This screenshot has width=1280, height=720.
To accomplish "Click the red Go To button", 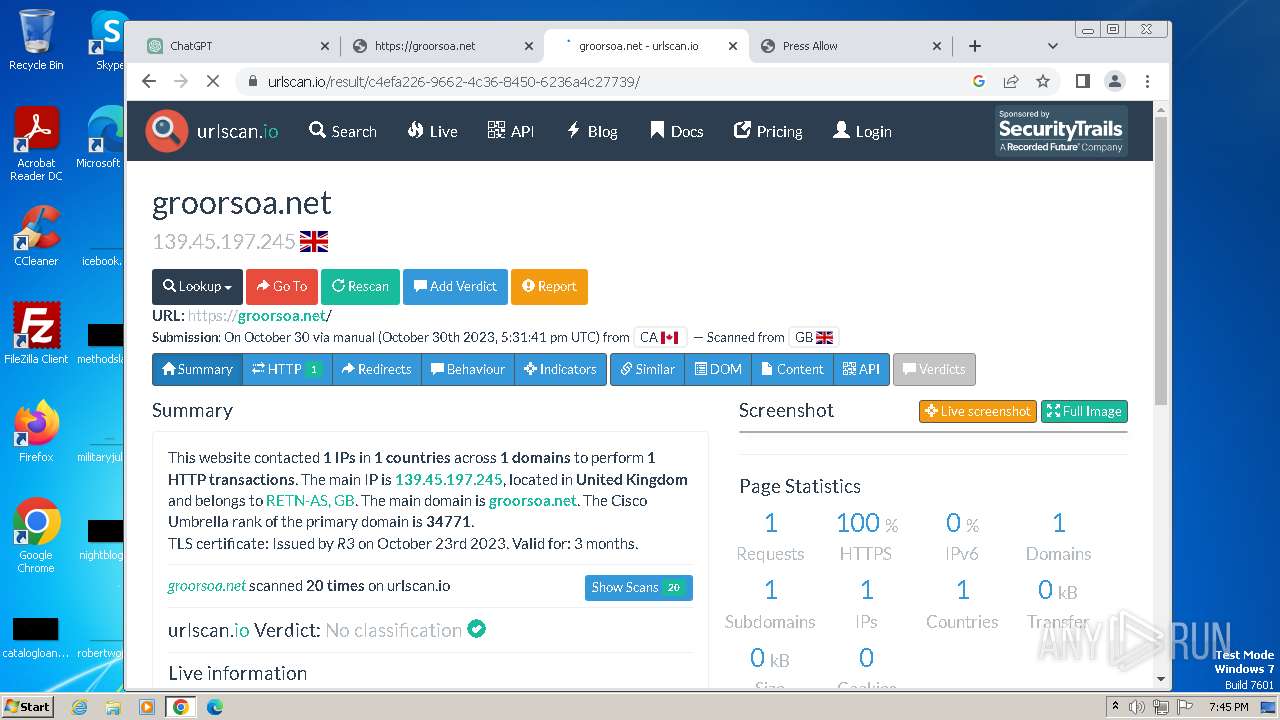I will point(282,286).
